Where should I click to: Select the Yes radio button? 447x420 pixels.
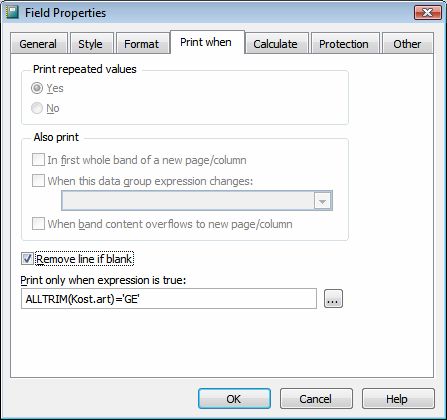37,88
